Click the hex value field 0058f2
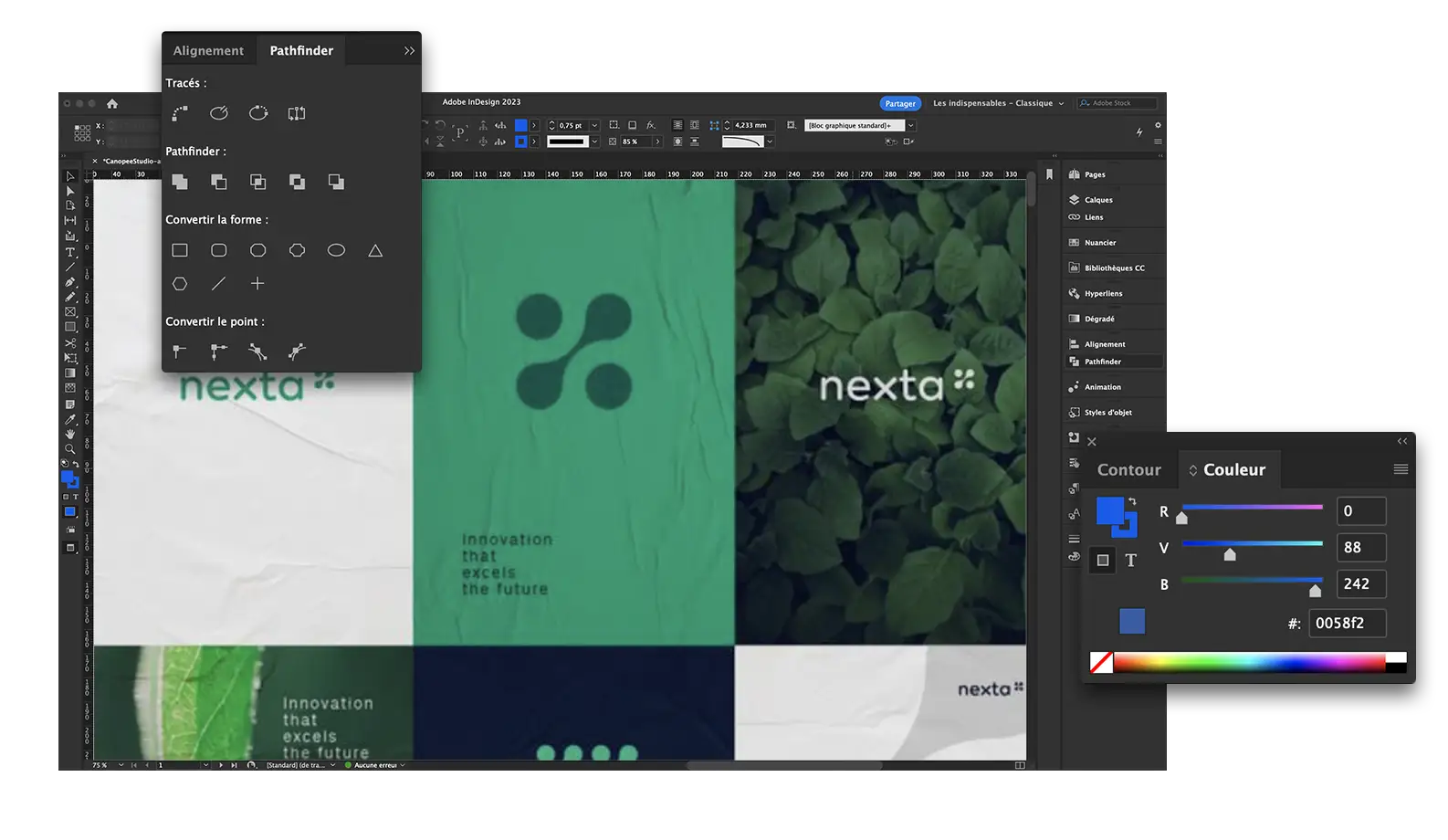Image resolution: width=1448 pixels, height=840 pixels. [1348, 624]
